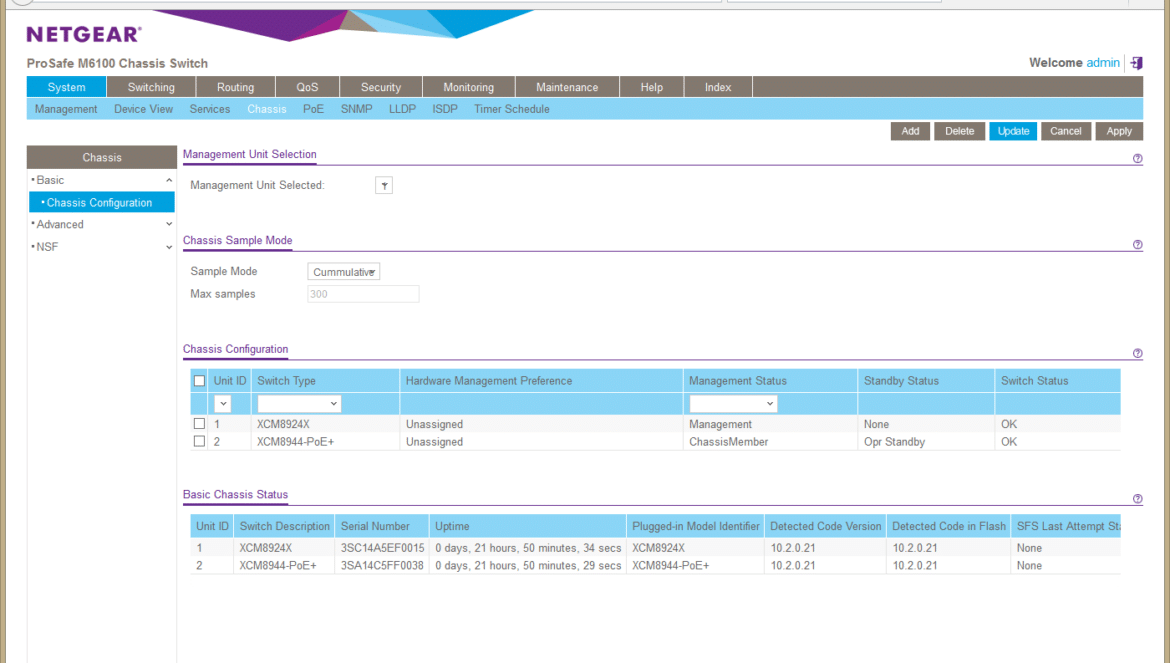Open help for Management Unit Selection
Viewport: 1170px width, 663px height.
(1137, 158)
